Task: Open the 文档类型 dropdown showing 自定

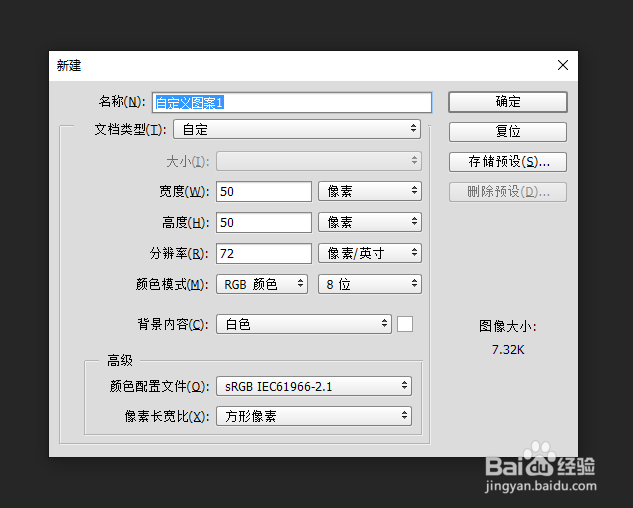Action: click(x=297, y=130)
